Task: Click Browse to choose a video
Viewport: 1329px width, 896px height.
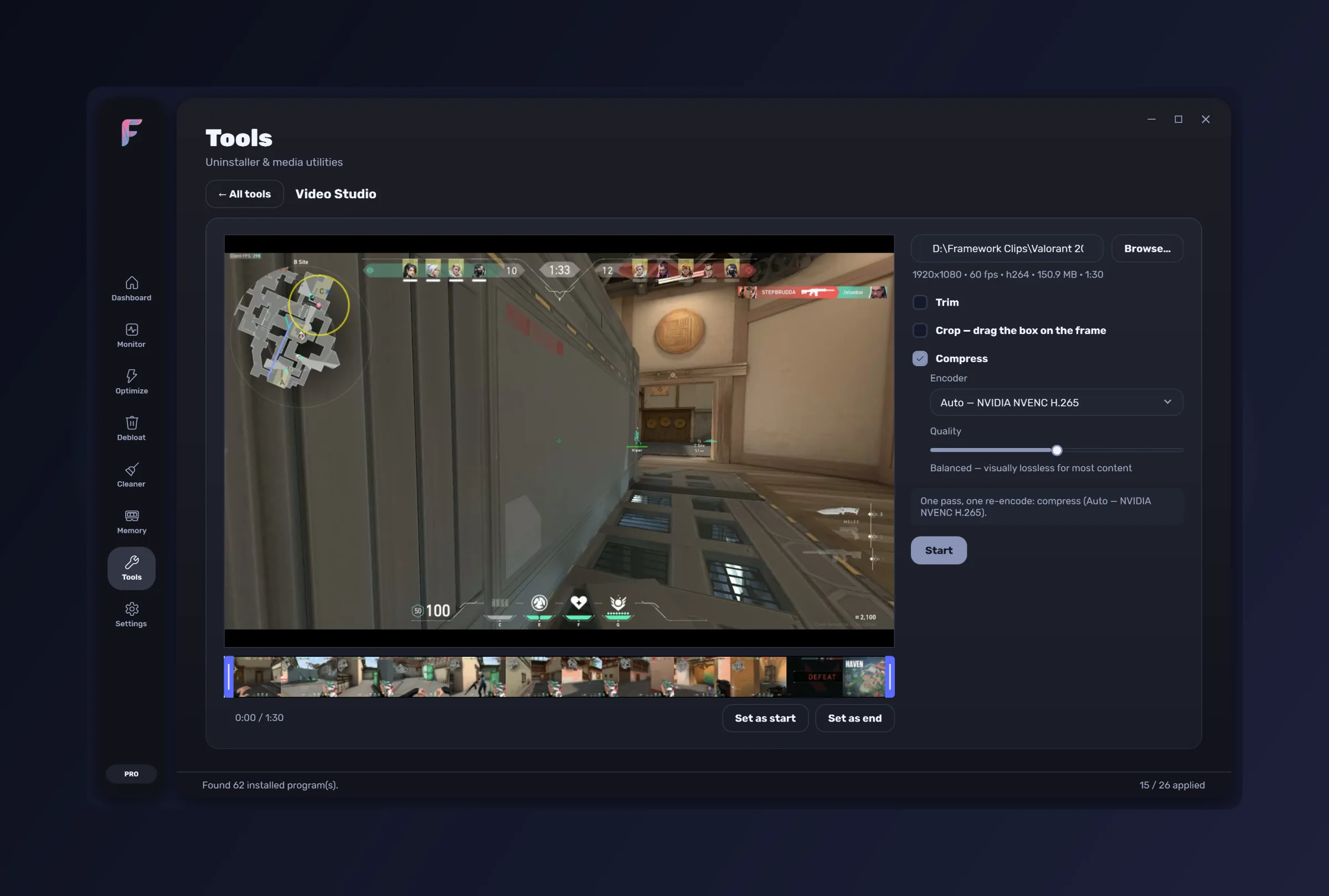Action: click(1147, 249)
